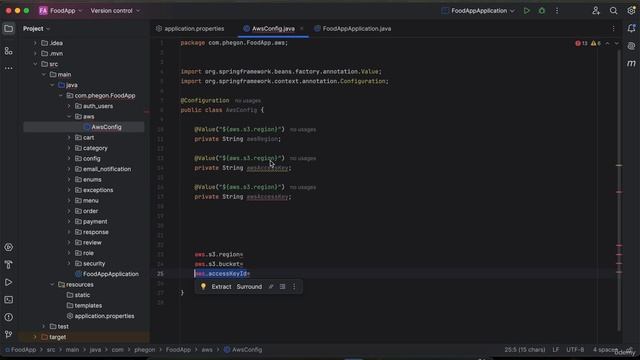Open Search Everywhere magnifier
Image resolution: width=640 pixels, height=360 pixels.
point(613,11)
